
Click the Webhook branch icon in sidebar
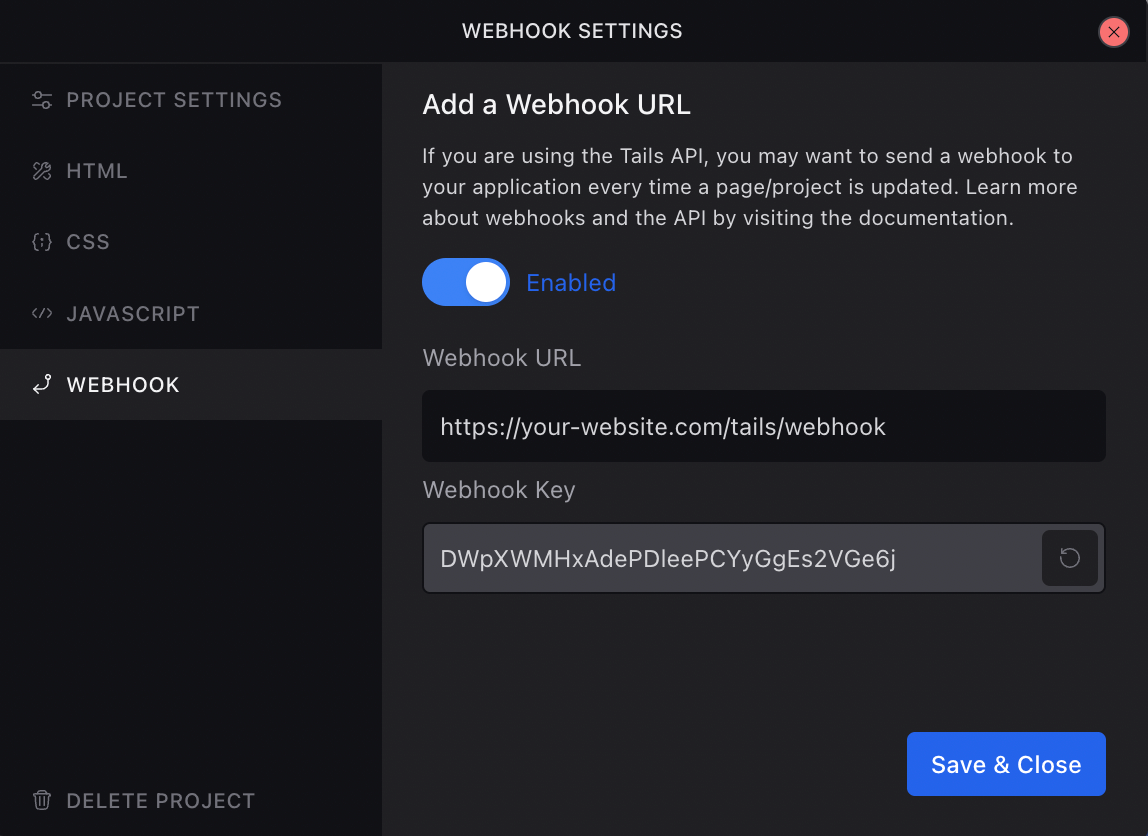coord(42,385)
